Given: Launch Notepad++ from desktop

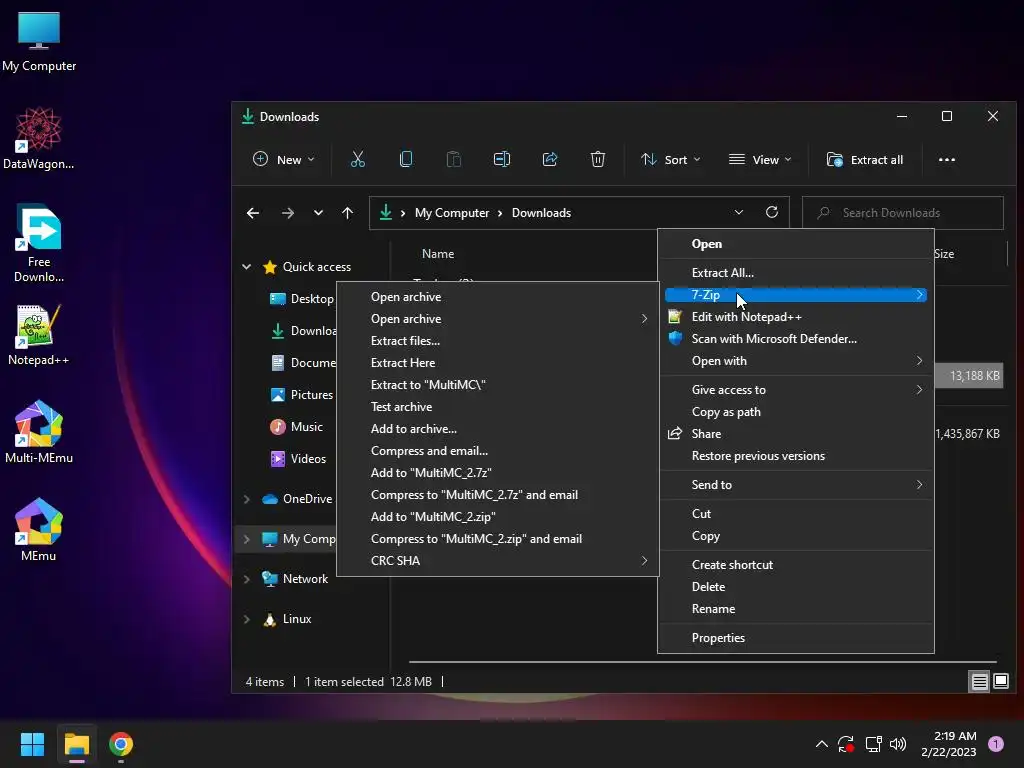Looking at the screenshot, I should click(39, 335).
